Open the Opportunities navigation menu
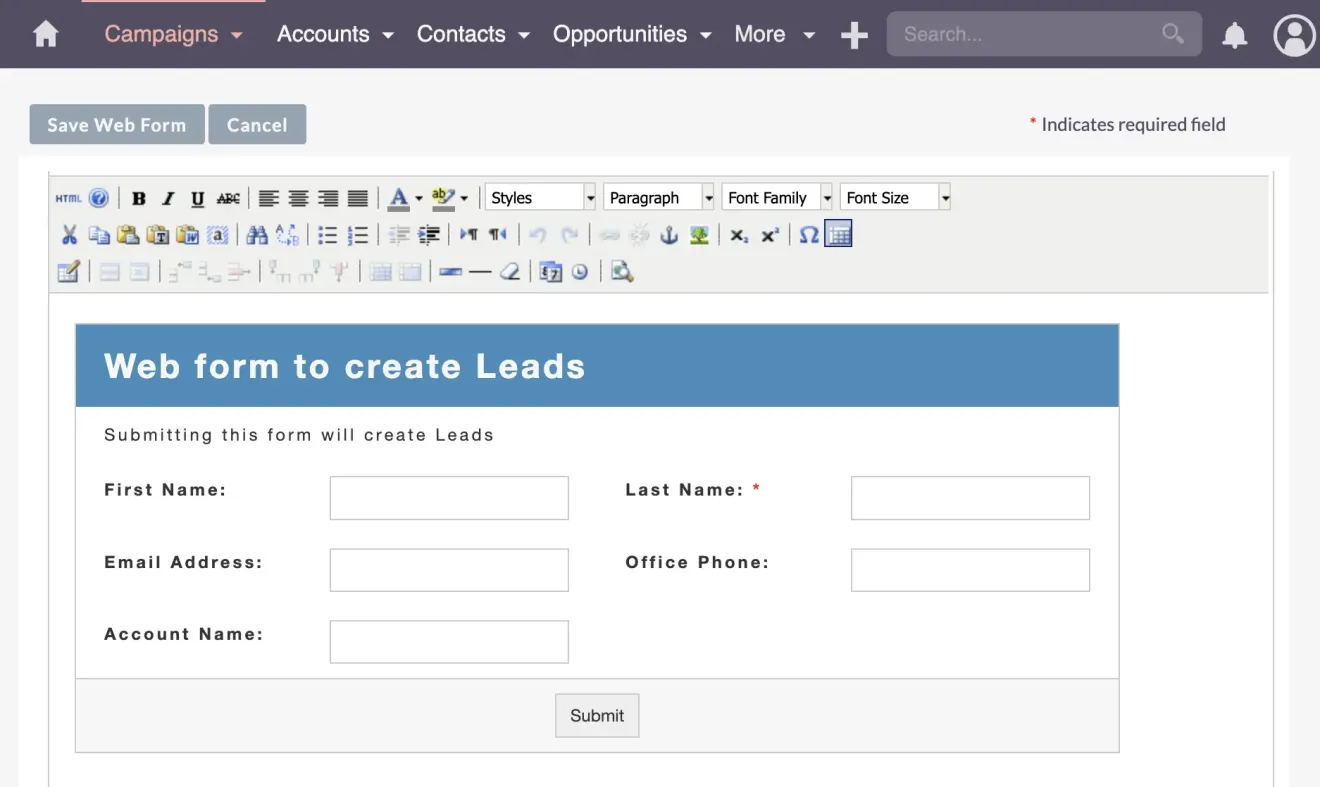This screenshot has height=787, width=1320. point(631,34)
